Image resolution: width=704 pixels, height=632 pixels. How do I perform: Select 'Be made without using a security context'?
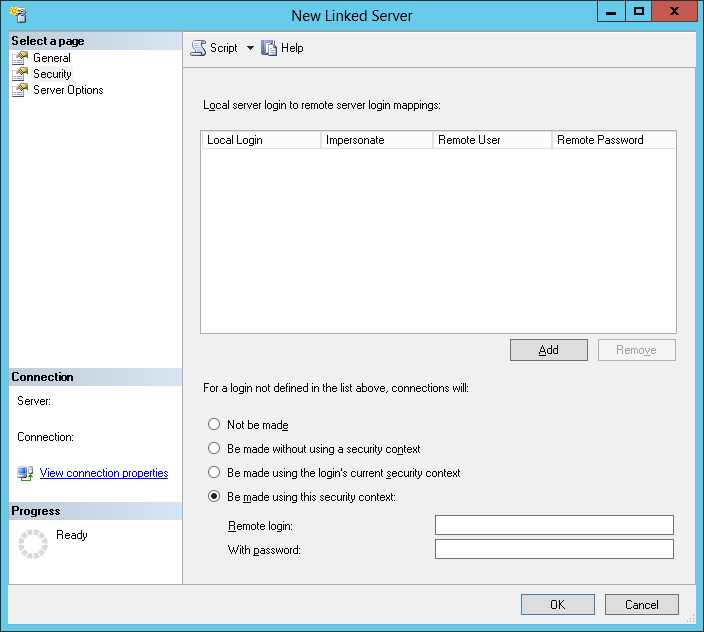214,448
